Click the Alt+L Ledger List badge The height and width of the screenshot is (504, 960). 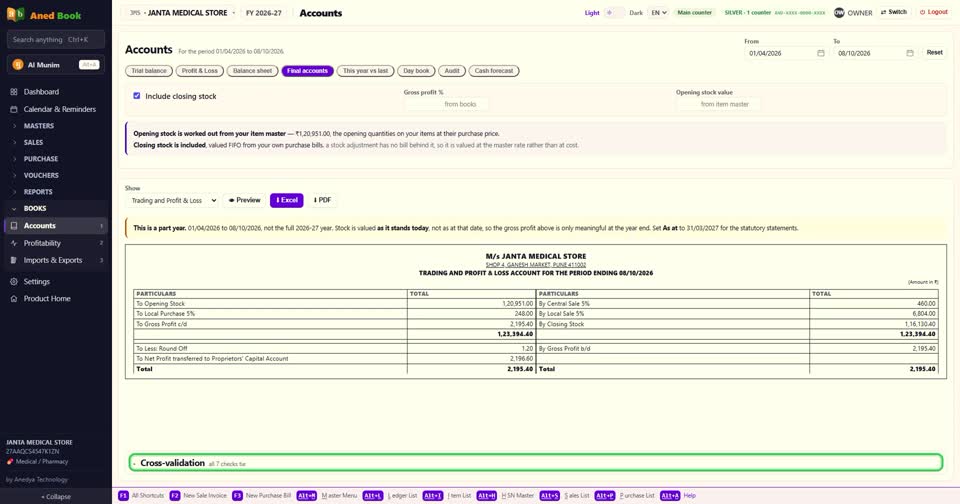[372, 495]
